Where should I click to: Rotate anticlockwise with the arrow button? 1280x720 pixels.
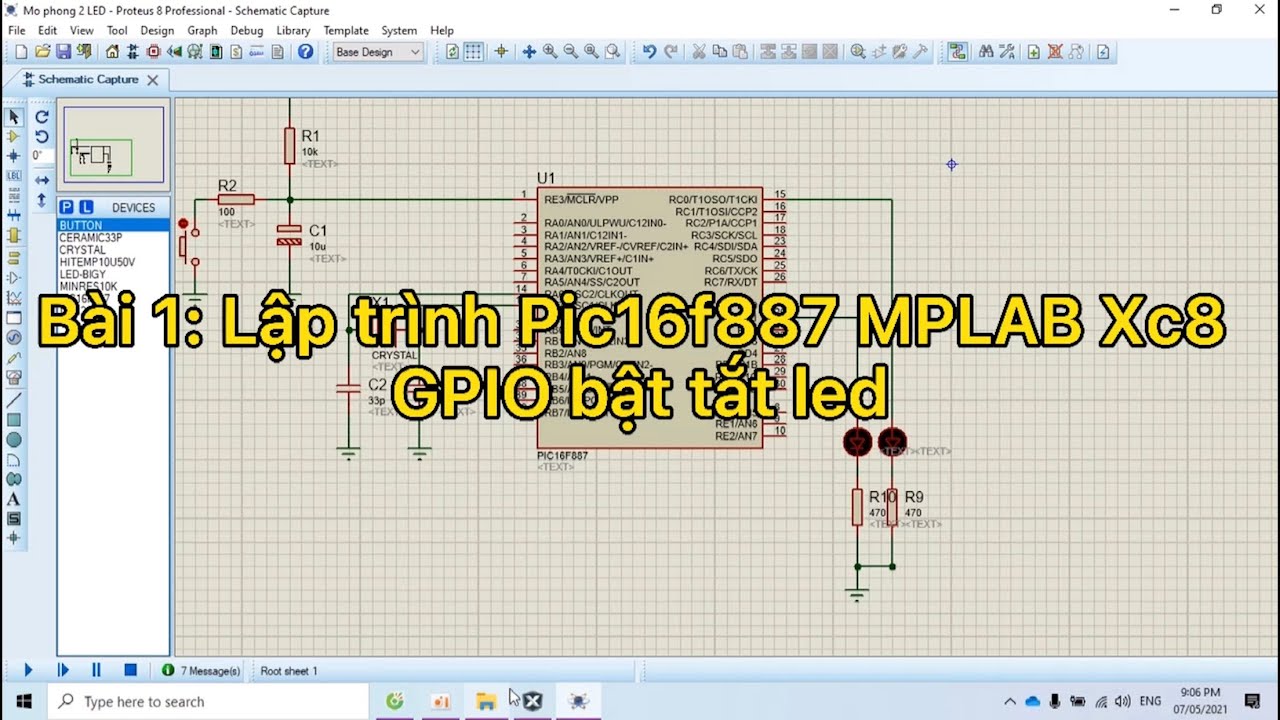click(x=42, y=137)
